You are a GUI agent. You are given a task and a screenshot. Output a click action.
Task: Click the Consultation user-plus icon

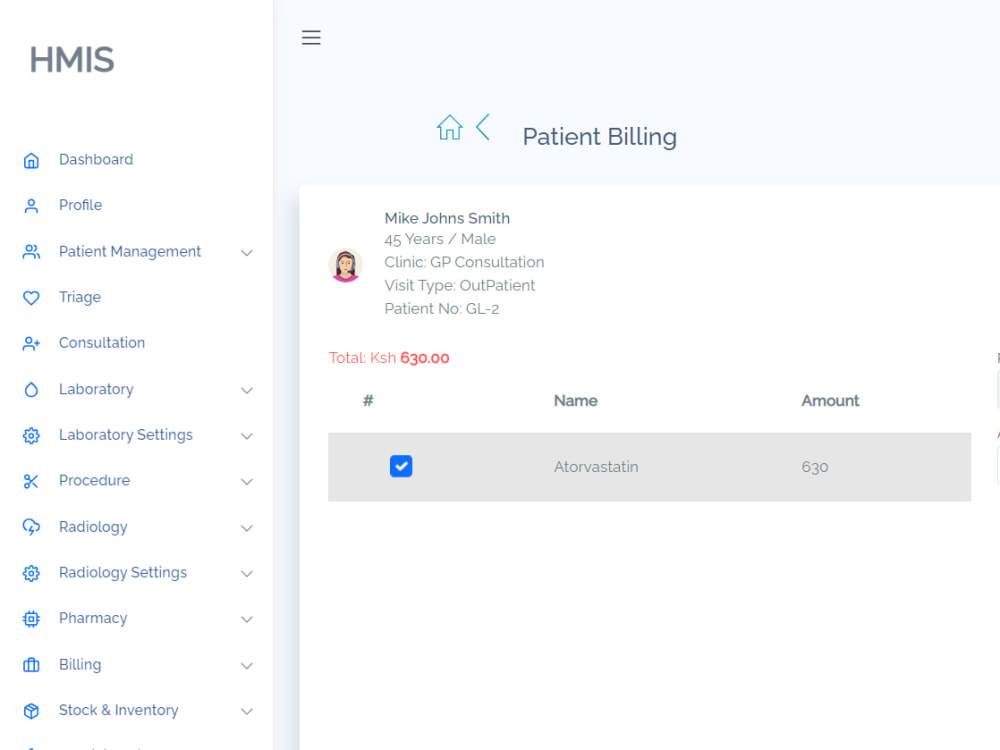point(31,344)
